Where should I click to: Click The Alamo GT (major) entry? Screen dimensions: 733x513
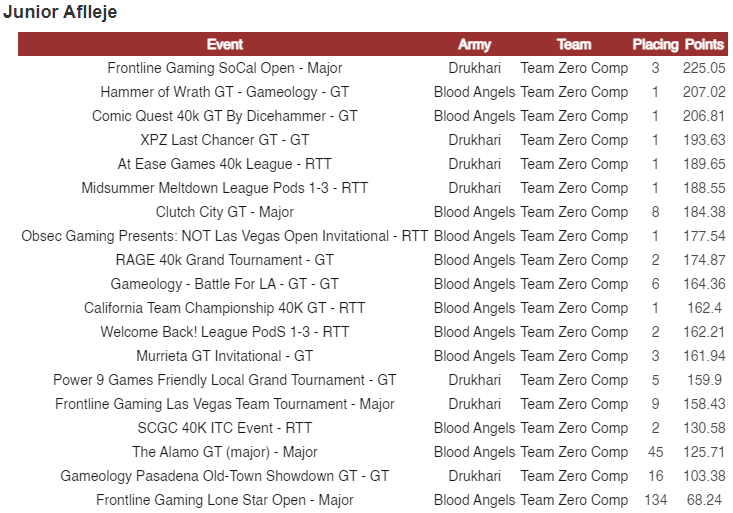click(225, 452)
